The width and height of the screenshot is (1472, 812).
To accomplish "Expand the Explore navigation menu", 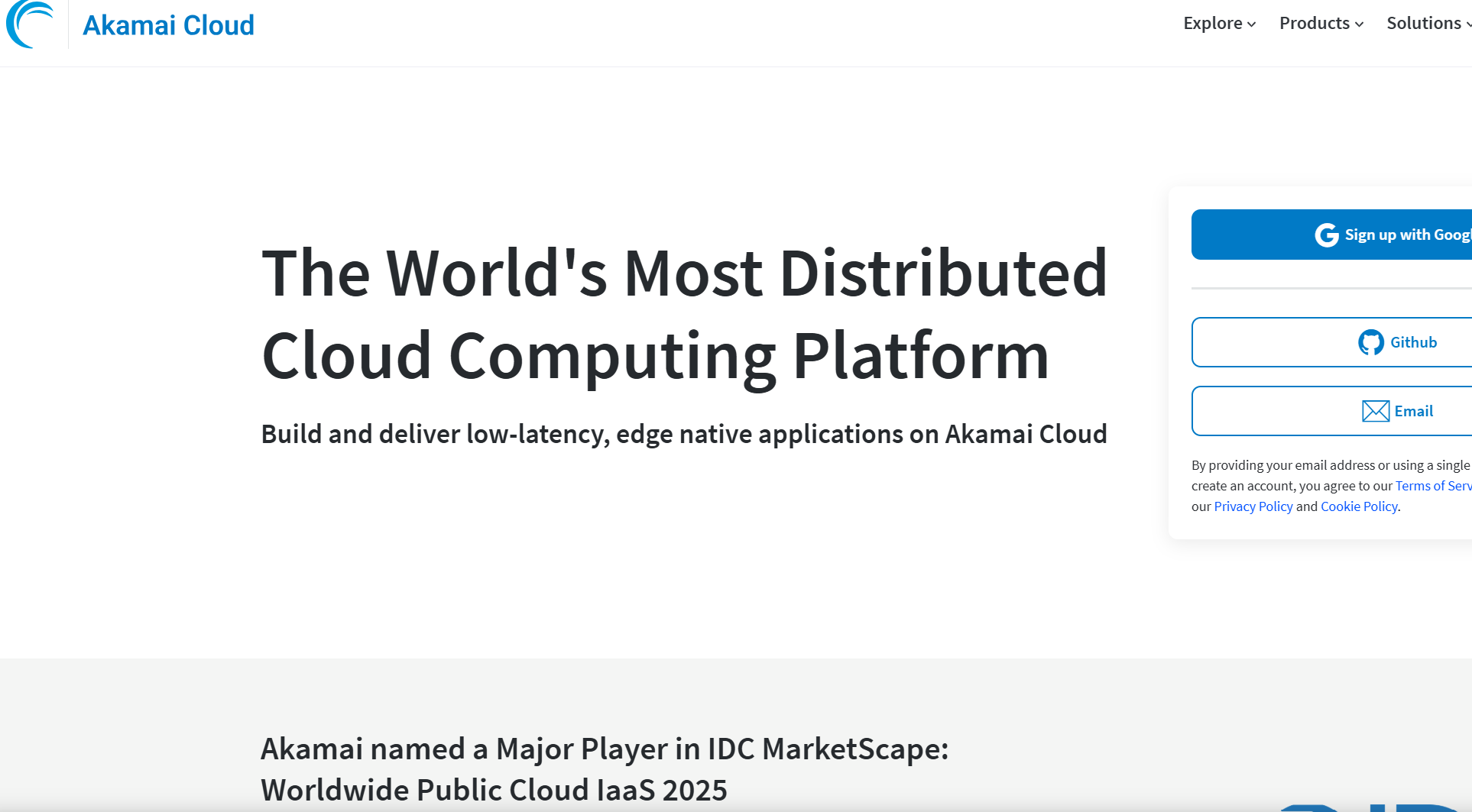I will pyautogui.click(x=1212, y=24).
